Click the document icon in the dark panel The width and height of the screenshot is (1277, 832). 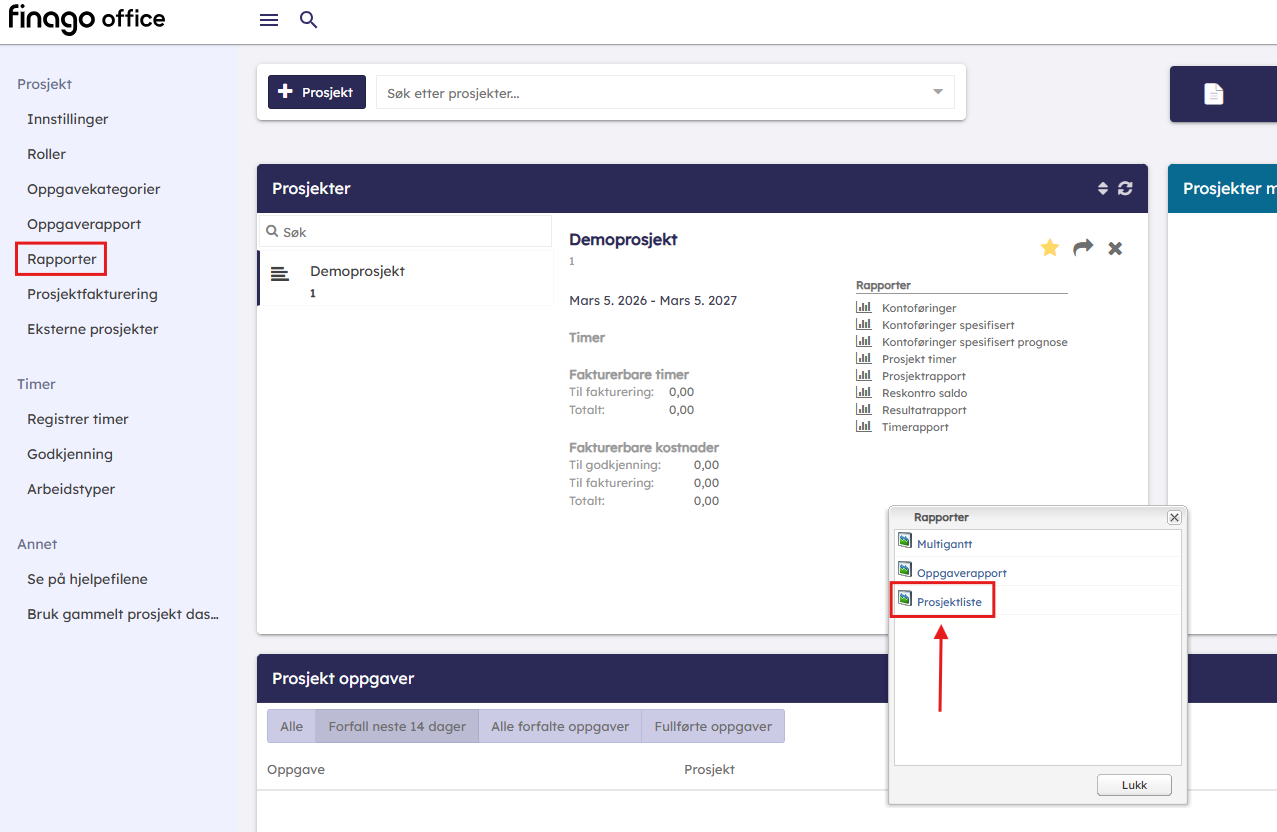1213,94
